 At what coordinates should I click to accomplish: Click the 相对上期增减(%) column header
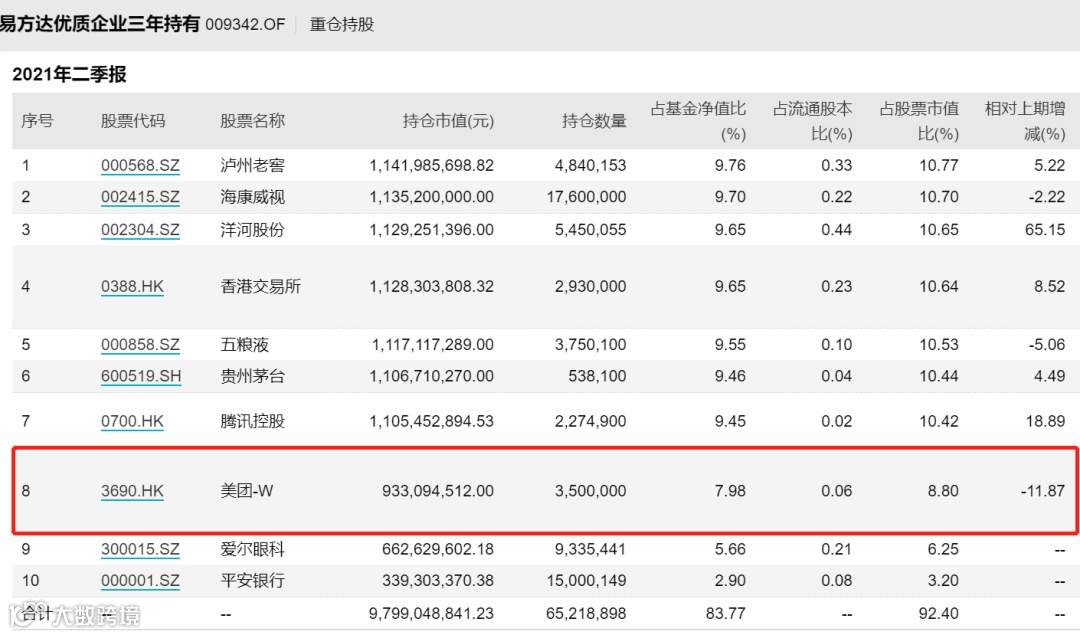pyautogui.click(x=1026, y=121)
